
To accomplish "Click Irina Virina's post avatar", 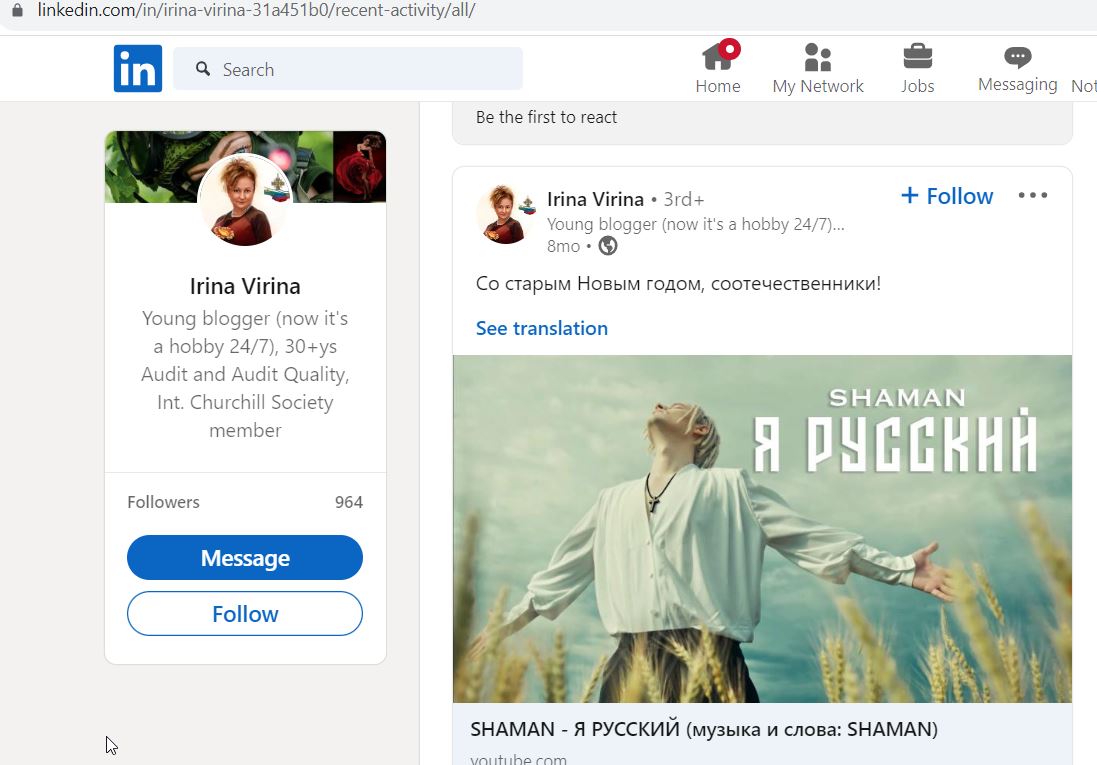I will tap(504, 215).
